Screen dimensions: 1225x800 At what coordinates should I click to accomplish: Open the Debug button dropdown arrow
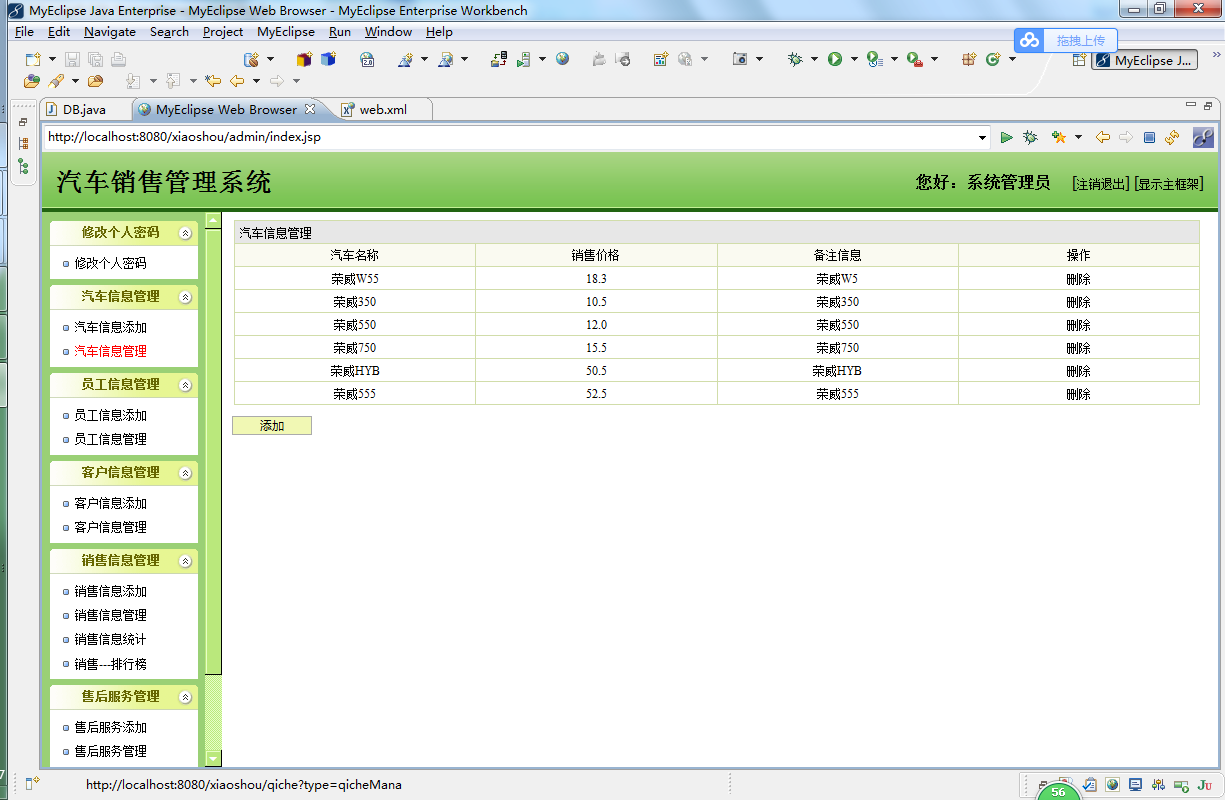point(814,60)
